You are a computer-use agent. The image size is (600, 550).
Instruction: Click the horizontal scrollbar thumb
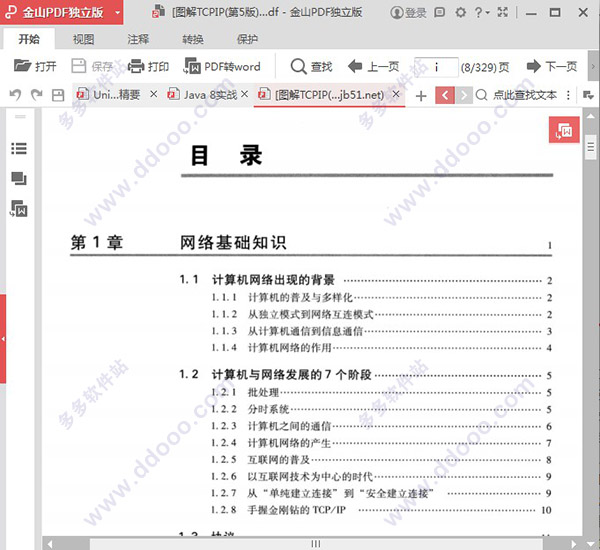316,544
